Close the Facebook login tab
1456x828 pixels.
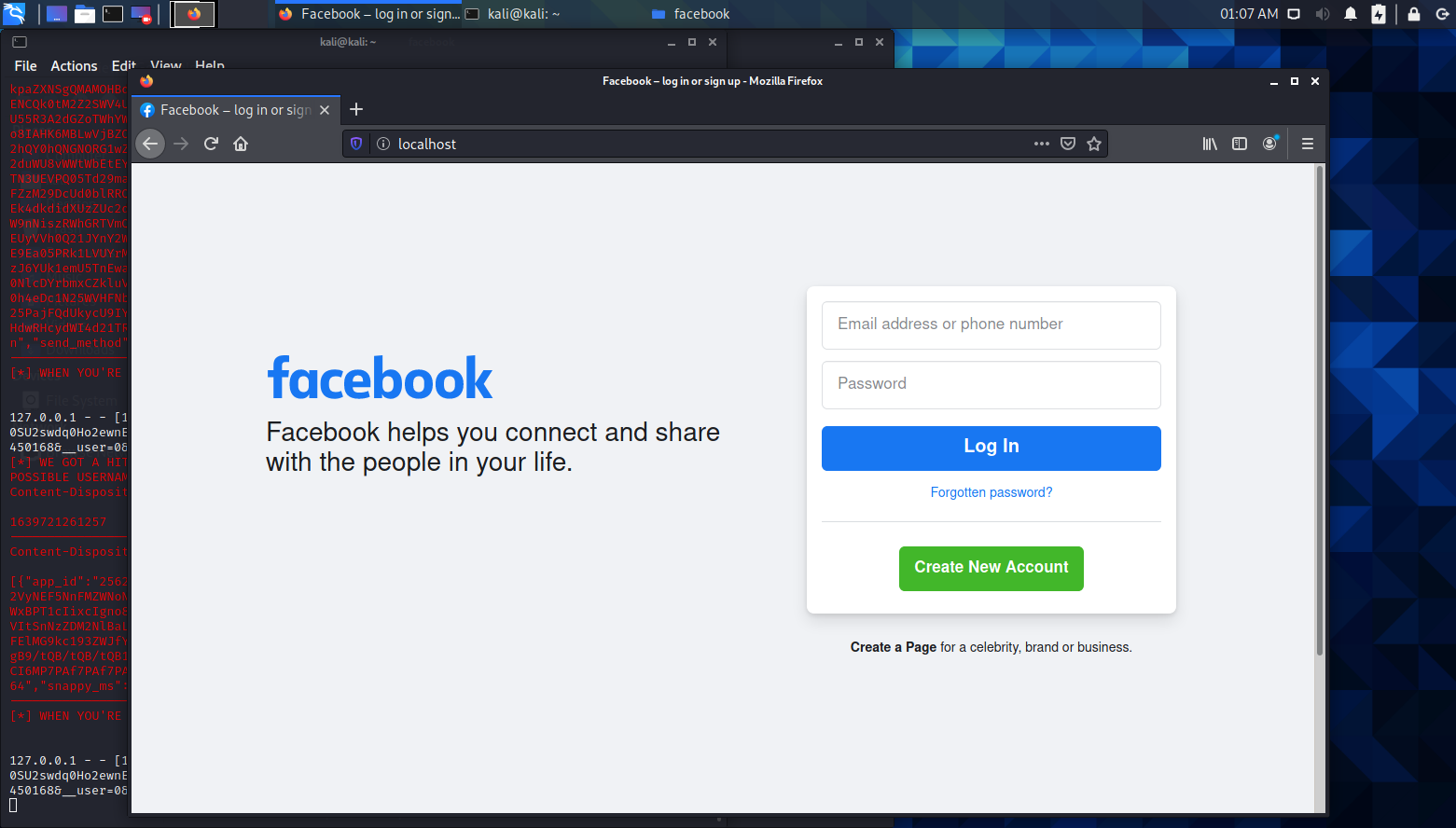coord(325,110)
